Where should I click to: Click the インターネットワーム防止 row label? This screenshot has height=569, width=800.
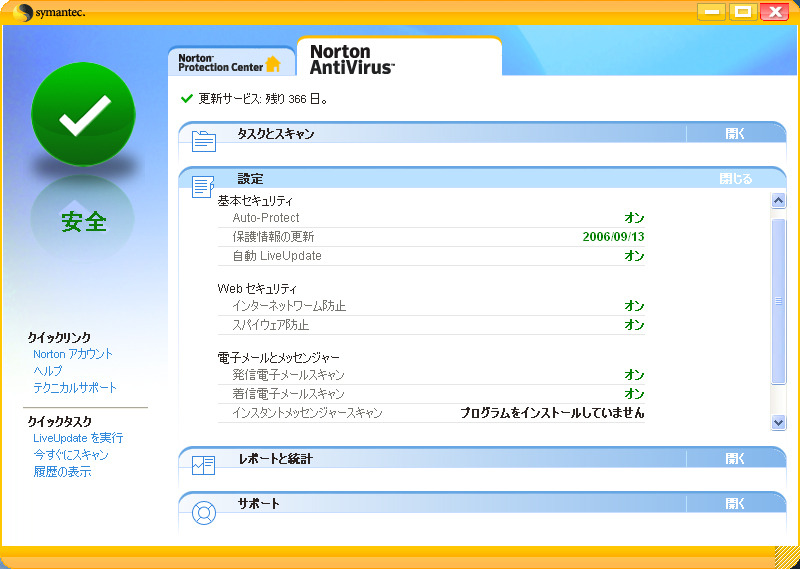(x=289, y=306)
